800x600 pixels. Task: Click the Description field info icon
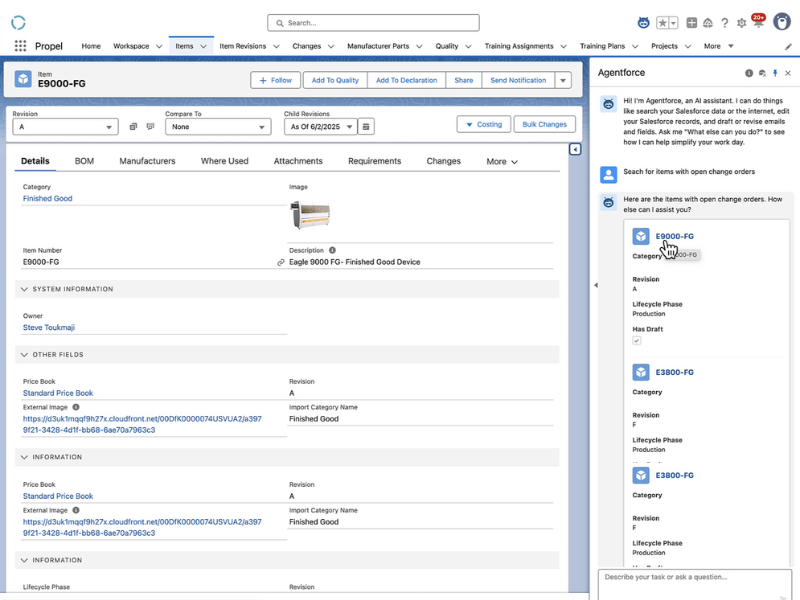332,250
